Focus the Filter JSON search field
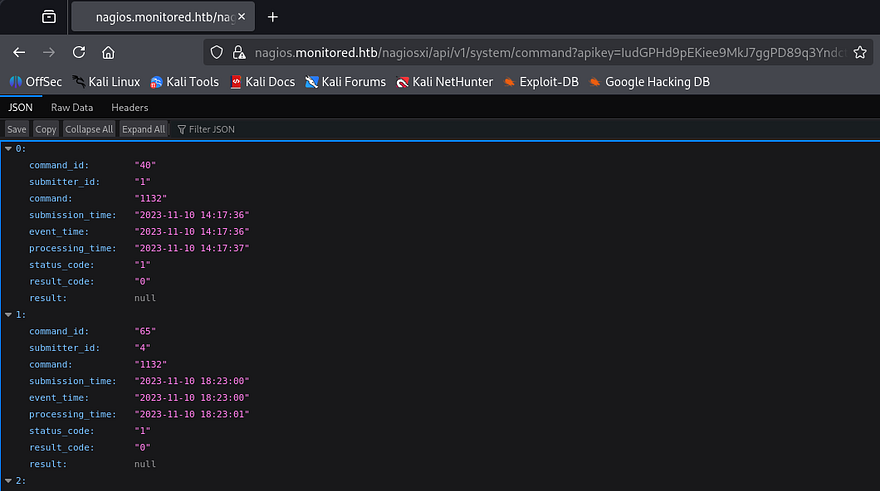Viewport: 880px width, 491px height. 212,129
